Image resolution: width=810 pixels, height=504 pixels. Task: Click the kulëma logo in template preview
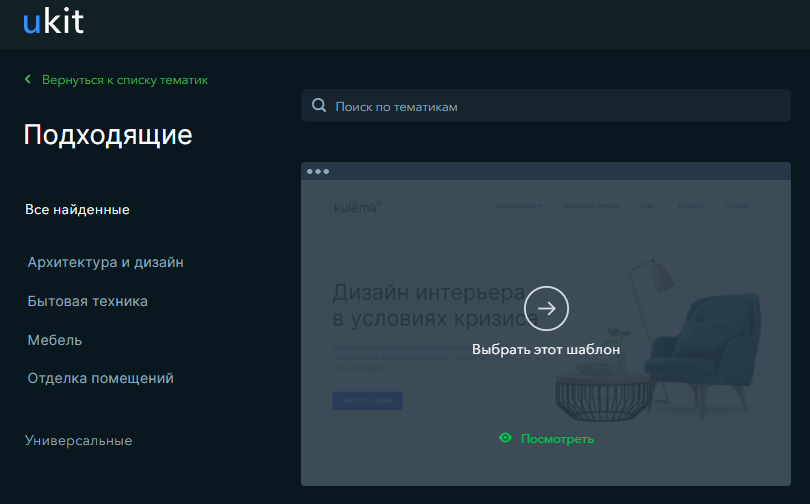click(357, 208)
